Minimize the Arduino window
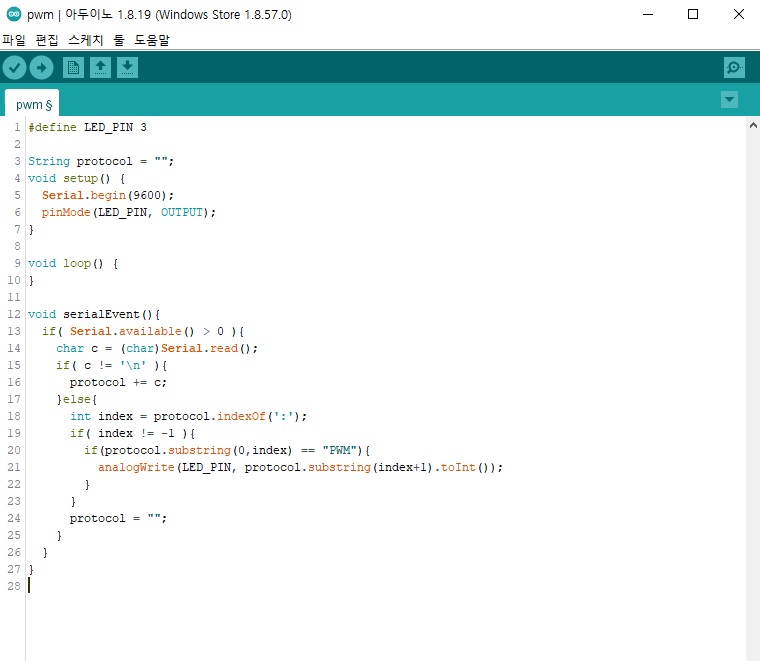The width and height of the screenshot is (760, 661). pyautogui.click(x=648, y=14)
